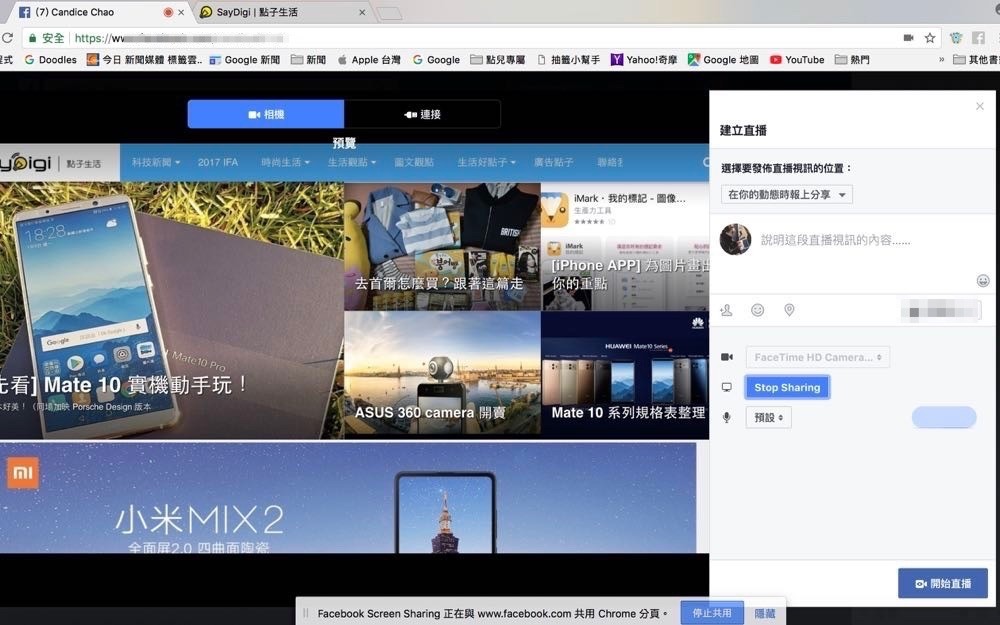Image resolution: width=1000 pixels, height=625 pixels.
Task: Open the 預設 microphone dropdown
Action: coord(768,417)
